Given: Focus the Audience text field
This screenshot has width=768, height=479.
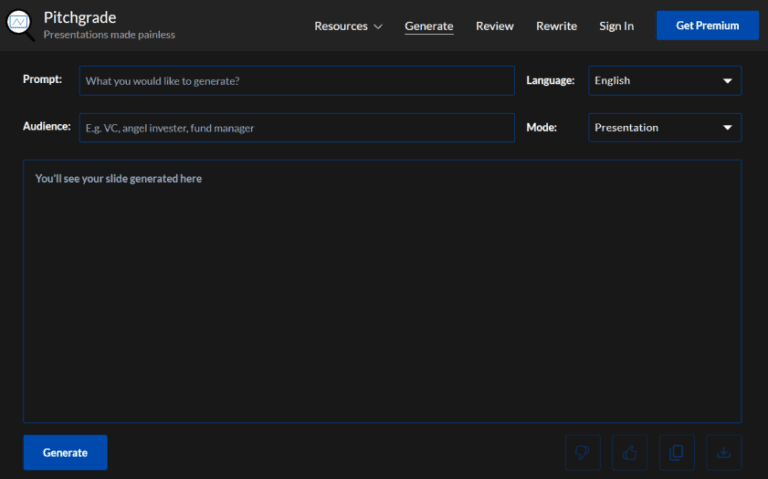Looking at the screenshot, I should coord(297,128).
